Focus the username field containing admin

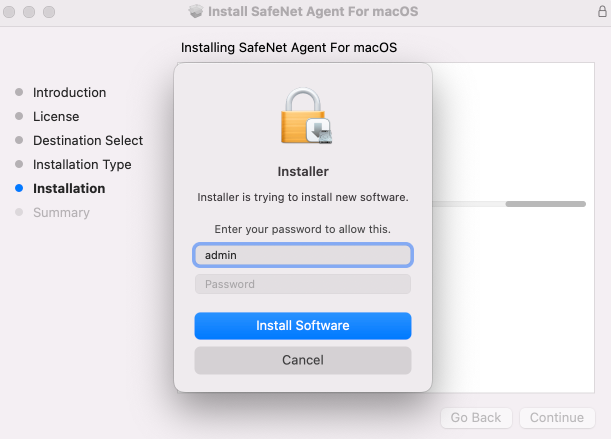302,255
